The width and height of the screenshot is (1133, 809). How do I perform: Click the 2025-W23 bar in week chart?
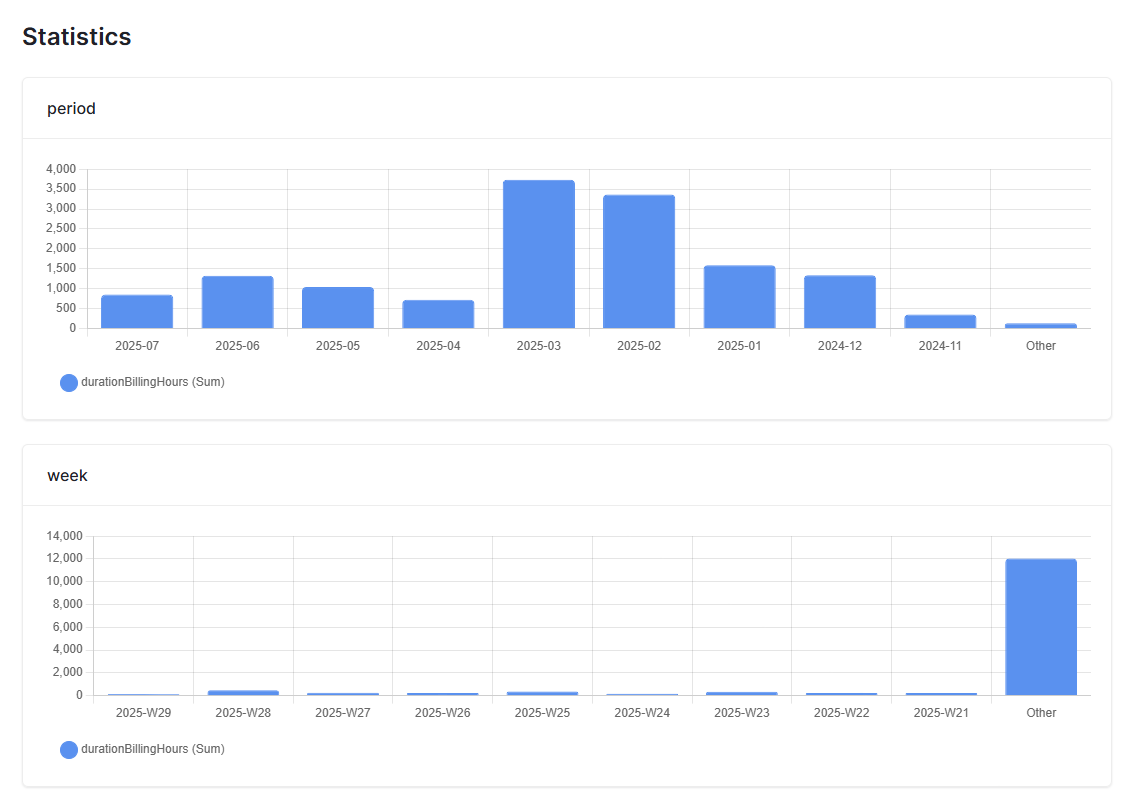click(741, 693)
